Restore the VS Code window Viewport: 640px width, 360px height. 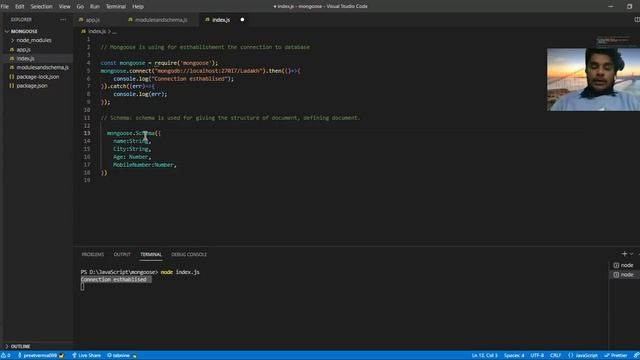[629, 7]
